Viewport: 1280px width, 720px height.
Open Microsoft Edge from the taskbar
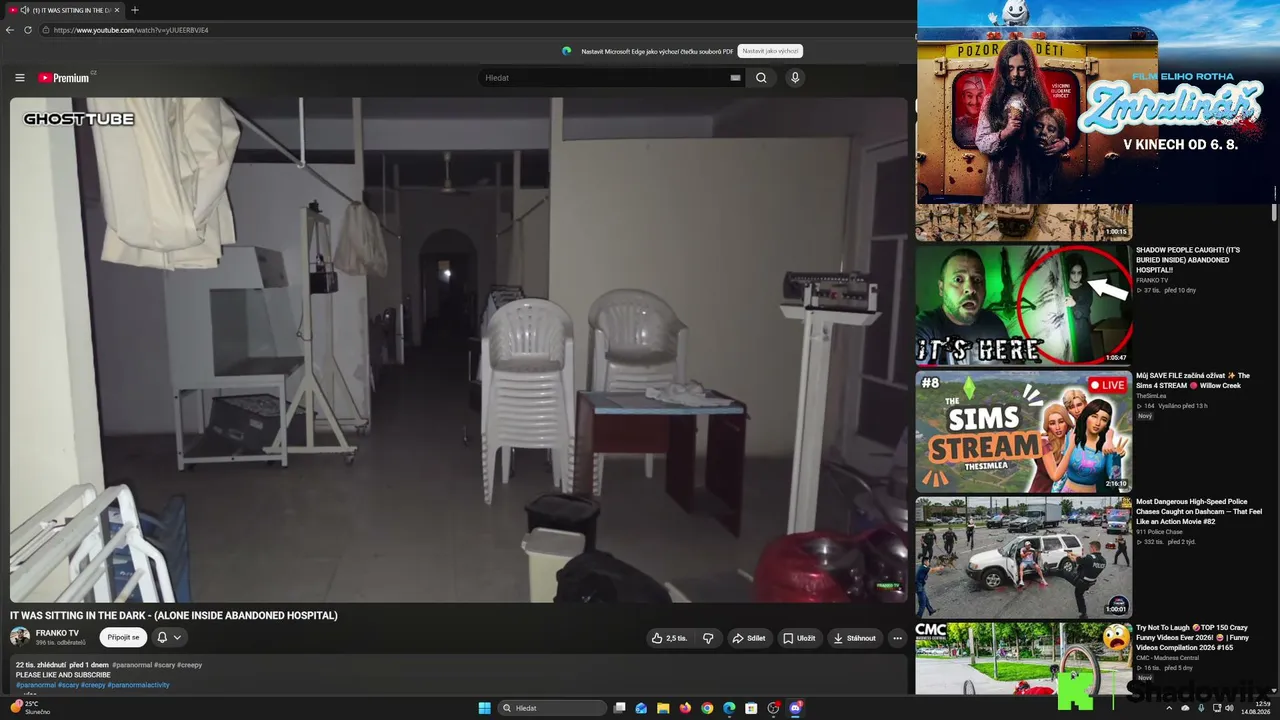pyautogui.click(x=729, y=708)
